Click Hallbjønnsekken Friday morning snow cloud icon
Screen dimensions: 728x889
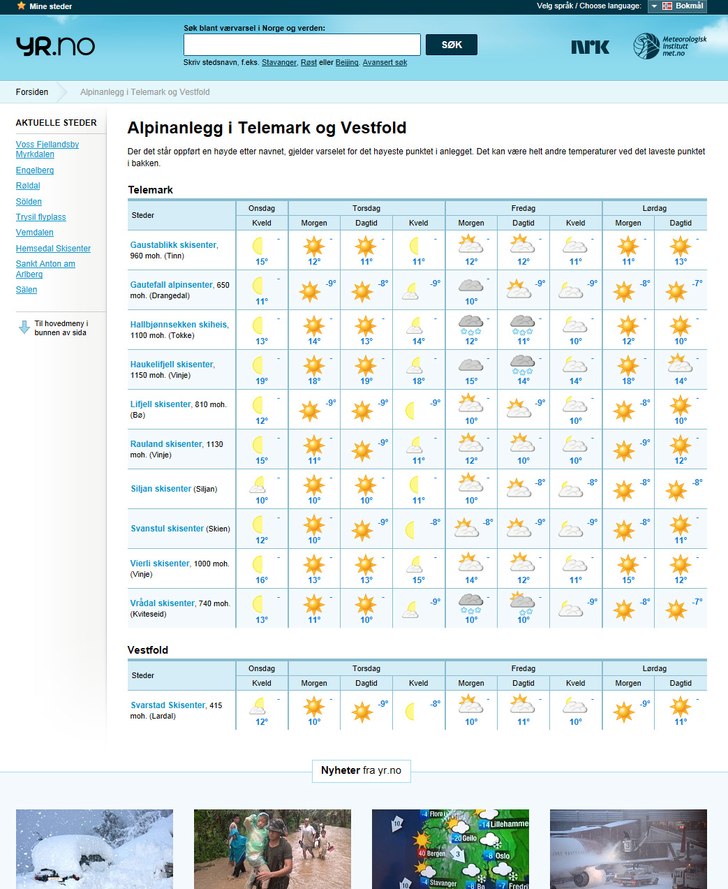(x=470, y=324)
